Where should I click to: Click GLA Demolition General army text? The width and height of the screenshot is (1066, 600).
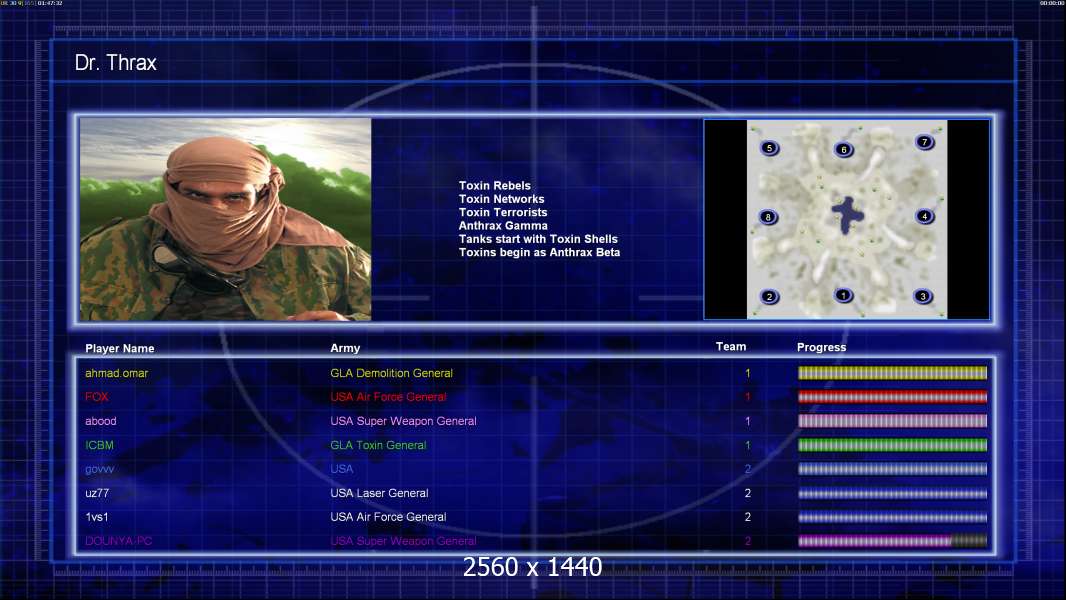pyautogui.click(x=392, y=373)
